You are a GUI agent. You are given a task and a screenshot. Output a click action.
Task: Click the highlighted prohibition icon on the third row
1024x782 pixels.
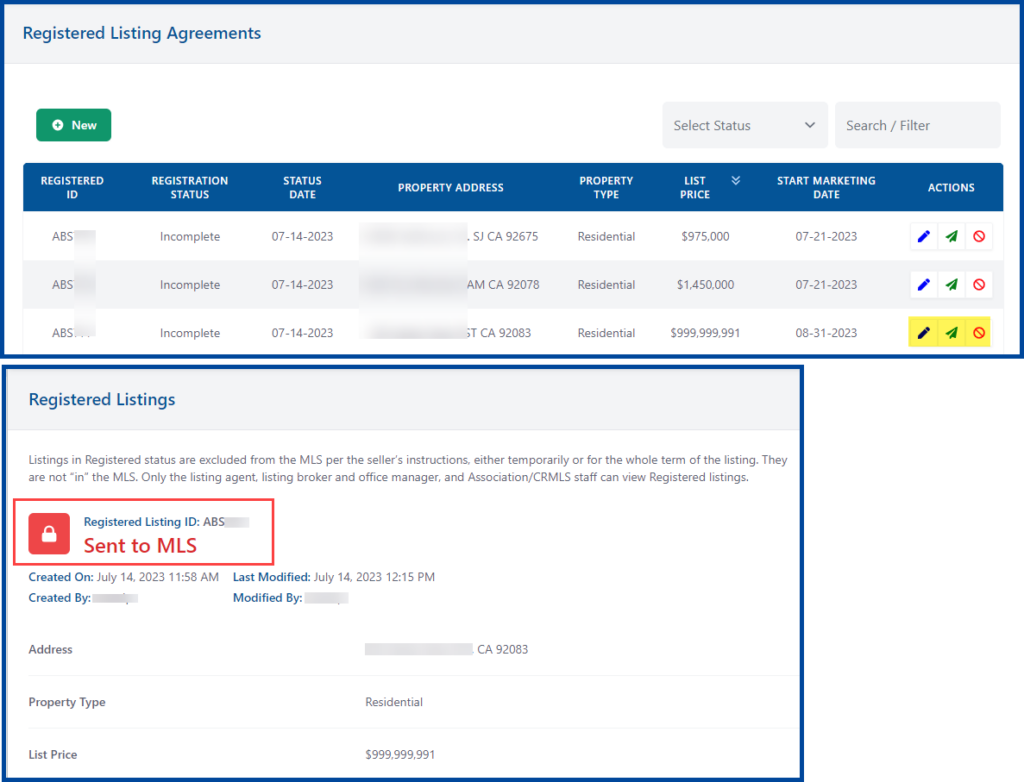pos(979,331)
